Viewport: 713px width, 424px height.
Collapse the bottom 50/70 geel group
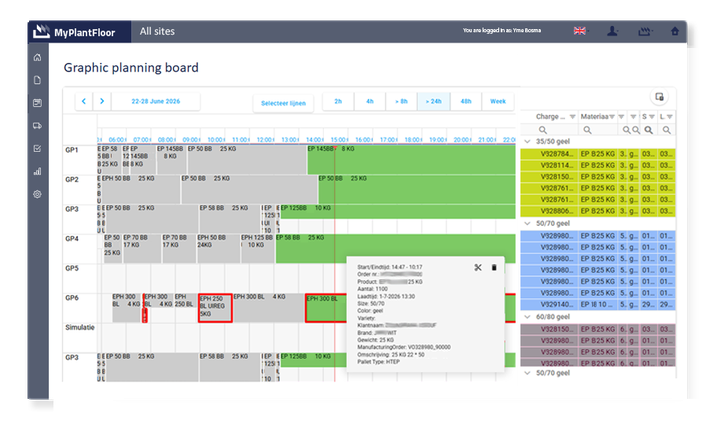click(x=527, y=373)
